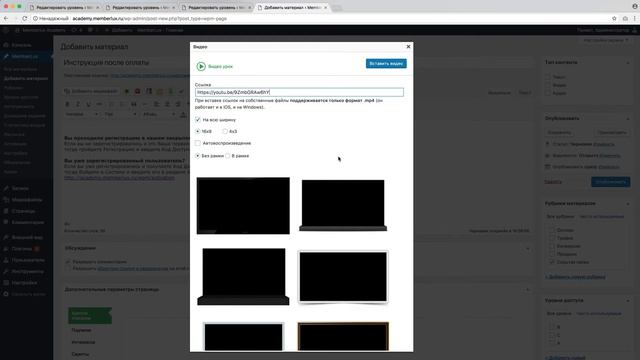Click the blockquote icon in editor toolbar

(133, 104)
